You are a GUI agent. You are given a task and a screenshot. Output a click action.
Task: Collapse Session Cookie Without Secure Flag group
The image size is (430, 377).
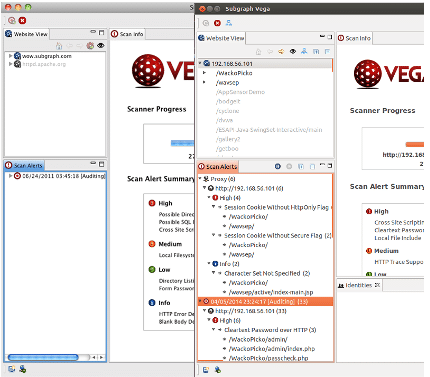(214, 235)
